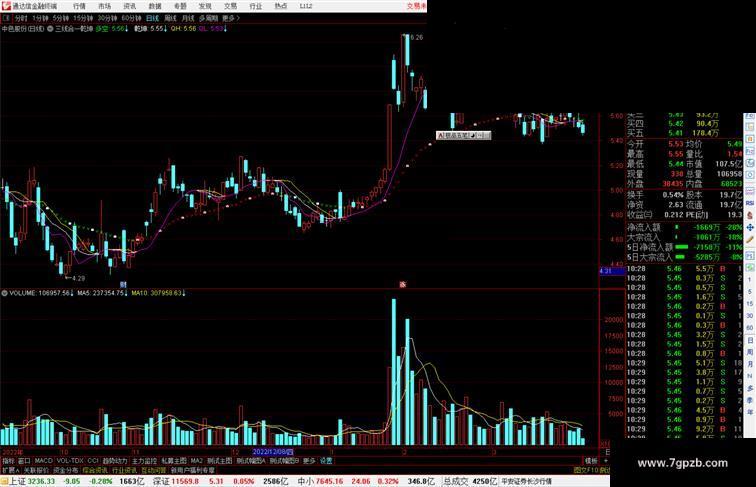Select 日 period in right sidebar
The image size is (756, 487).
750,340
